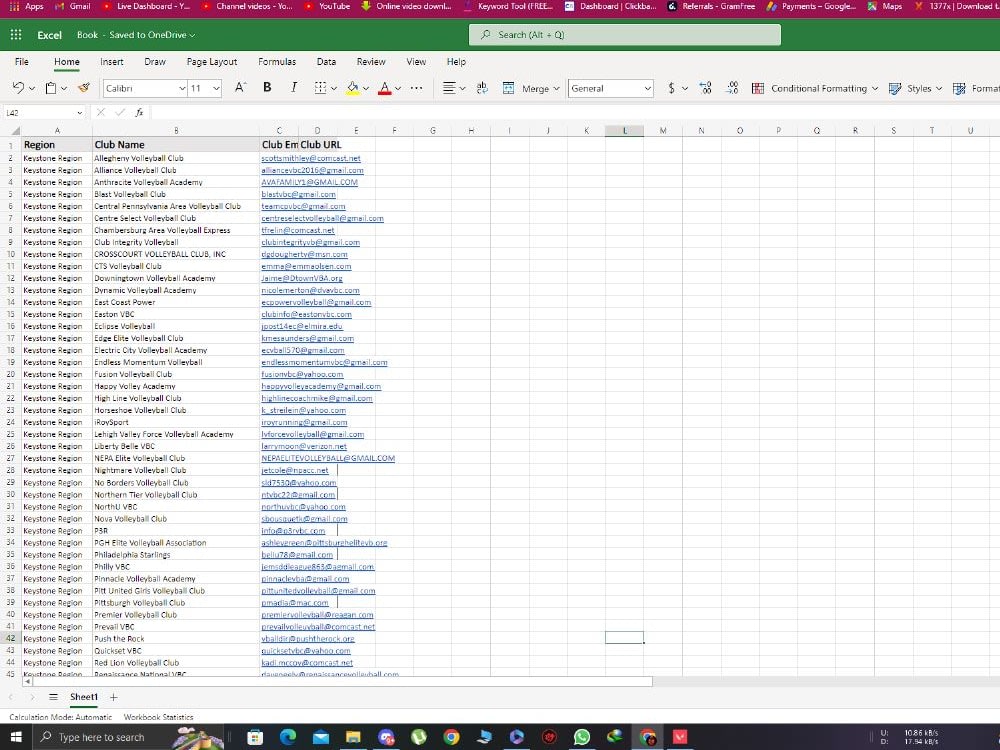The image size is (1000, 750).
Task: Apply the red font color
Action: (x=385, y=88)
